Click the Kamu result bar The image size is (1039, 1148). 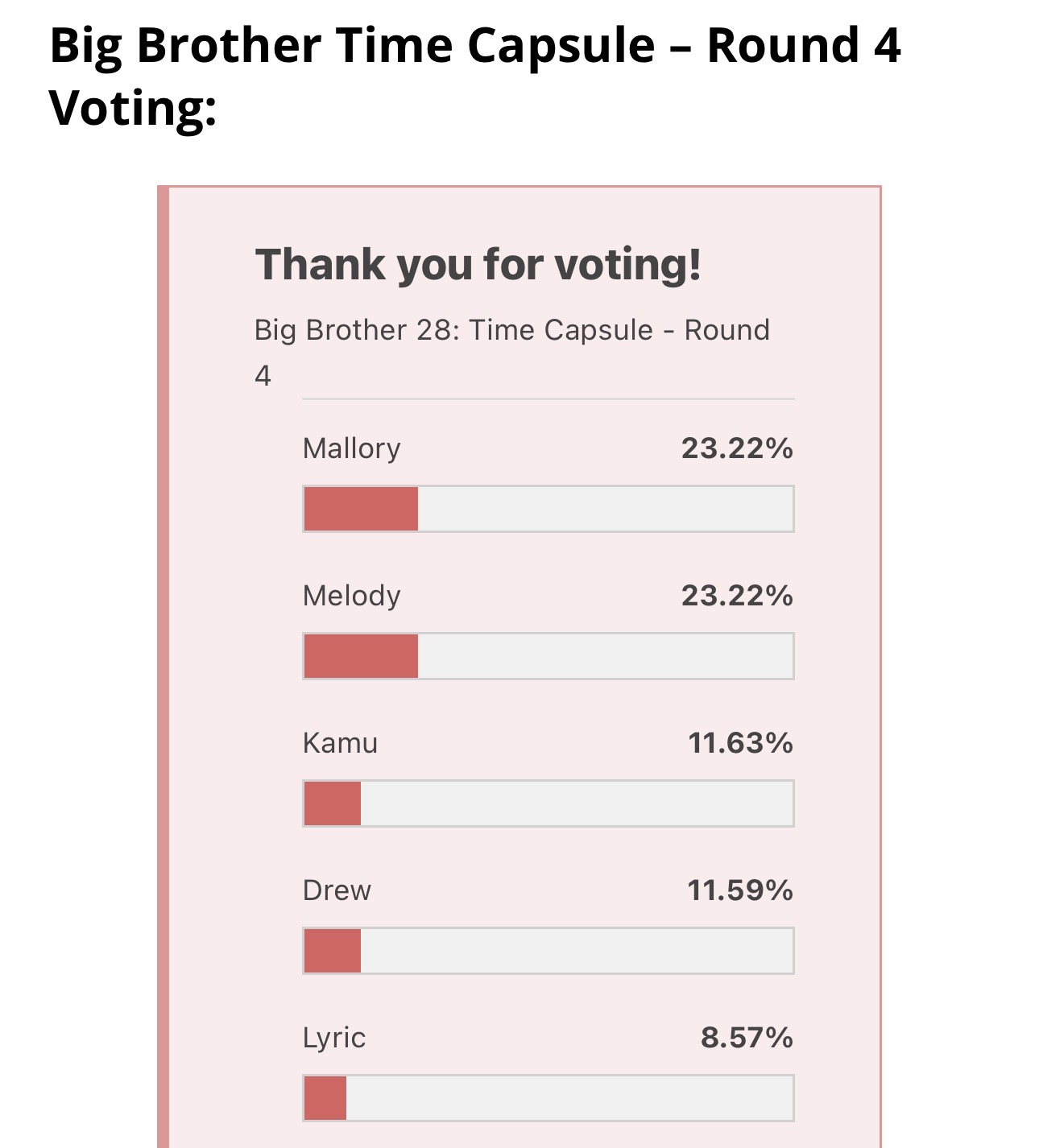[548, 803]
